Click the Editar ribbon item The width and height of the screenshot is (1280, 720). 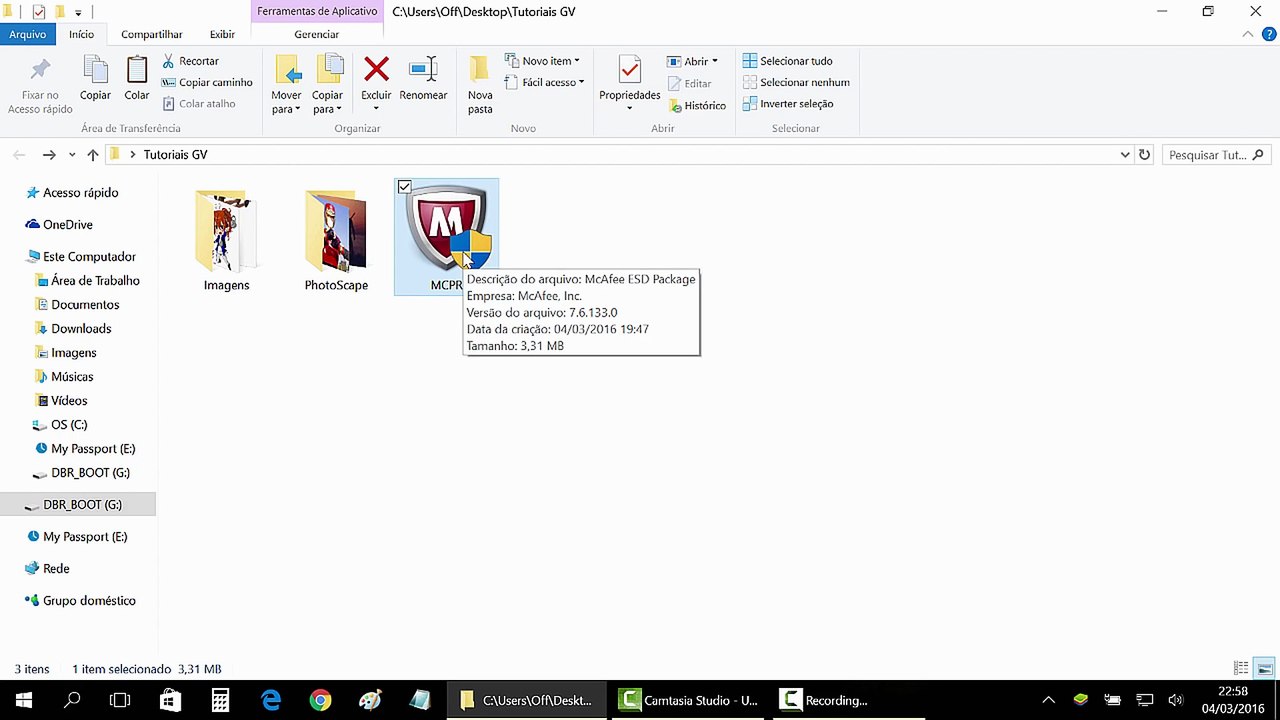689,83
